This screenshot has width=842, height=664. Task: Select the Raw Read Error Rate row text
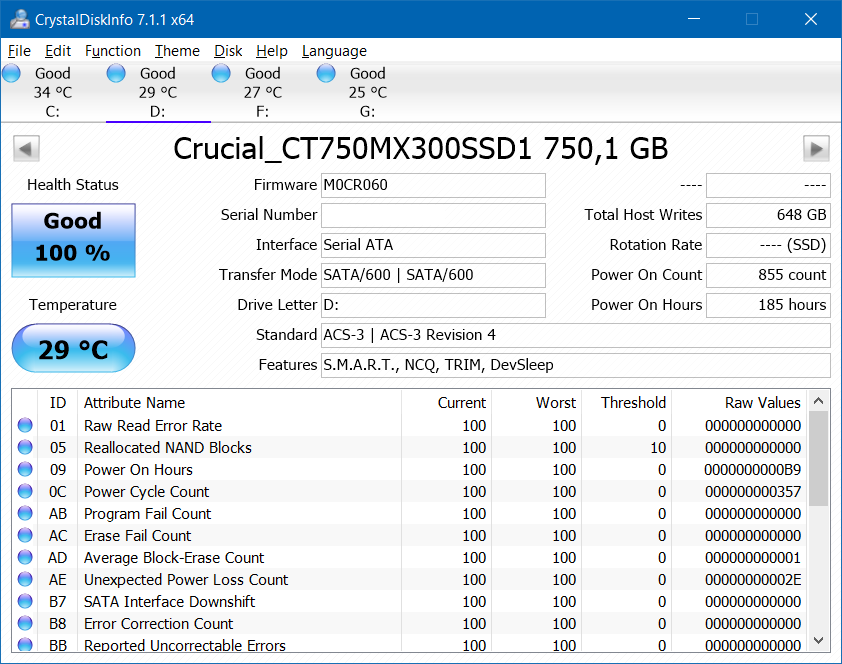coord(153,426)
